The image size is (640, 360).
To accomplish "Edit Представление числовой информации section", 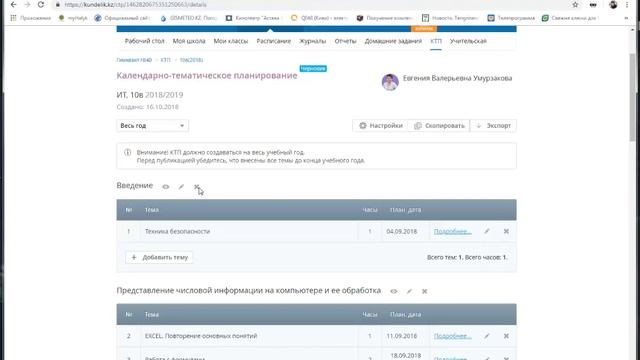I will tap(409, 291).
